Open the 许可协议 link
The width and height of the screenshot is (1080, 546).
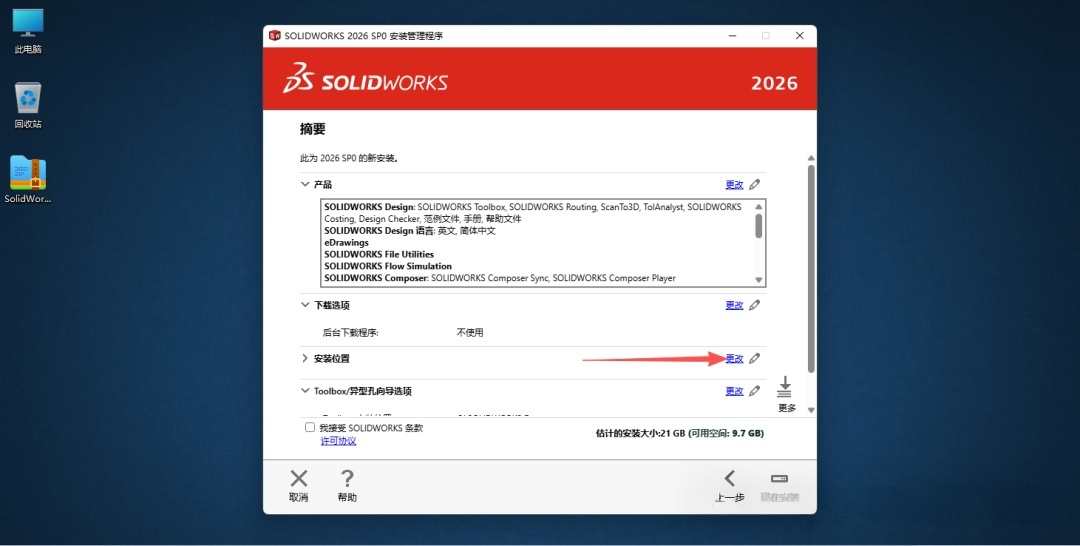click(338, 441)
